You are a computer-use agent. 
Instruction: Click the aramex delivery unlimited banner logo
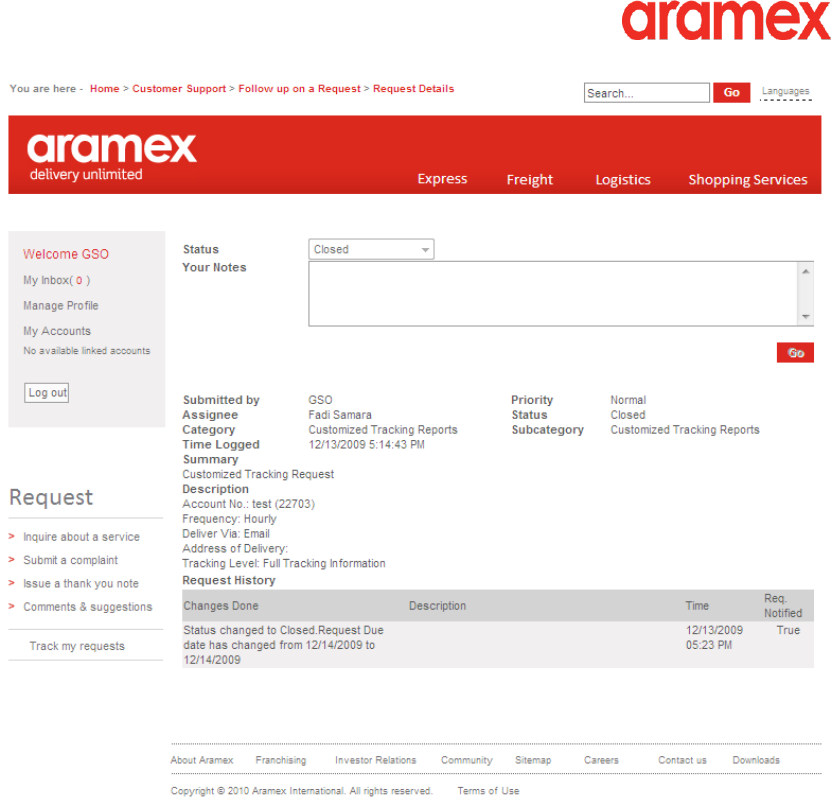(112, 156)
